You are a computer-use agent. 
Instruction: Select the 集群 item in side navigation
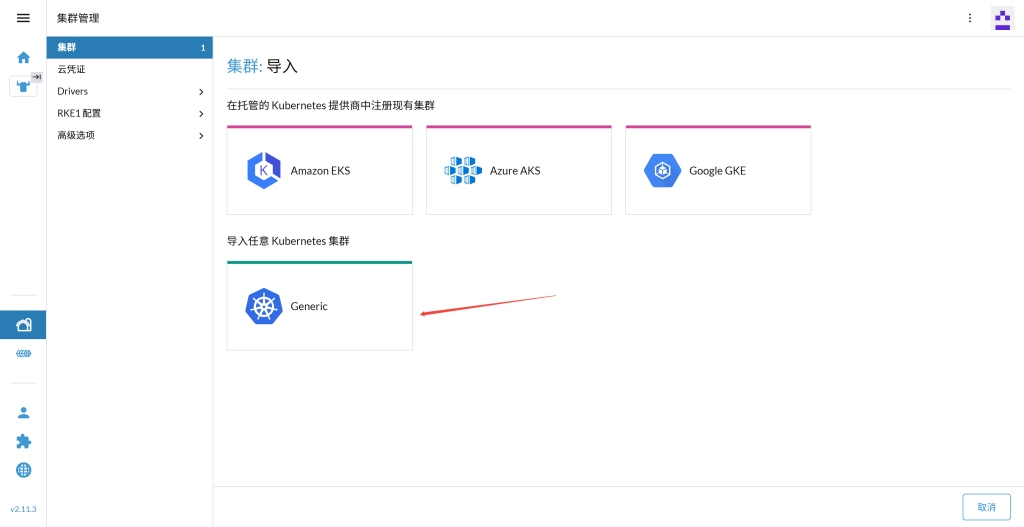tap(130, 47)
